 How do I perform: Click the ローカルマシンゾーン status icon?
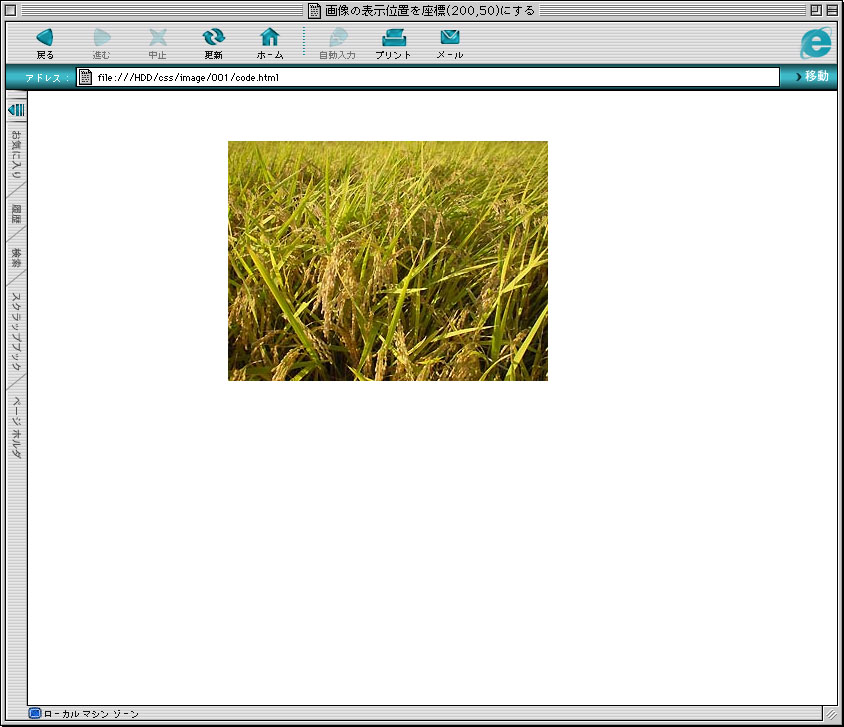click(x=34, y=714)
